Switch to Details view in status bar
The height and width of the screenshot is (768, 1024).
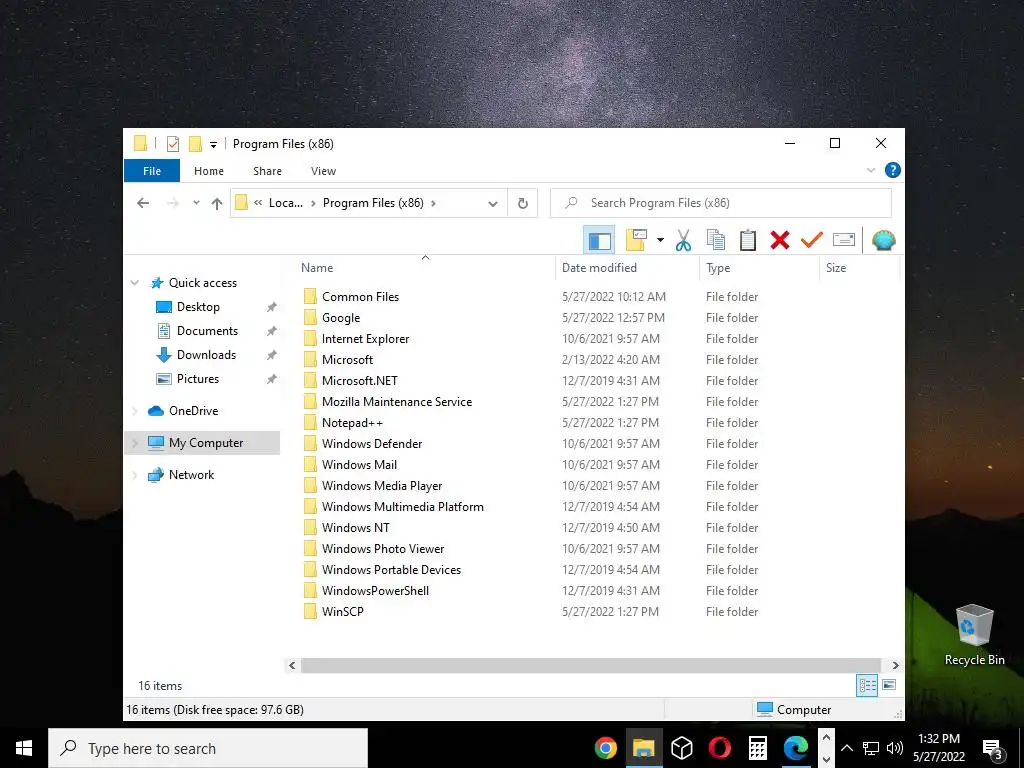click(867, 685)
